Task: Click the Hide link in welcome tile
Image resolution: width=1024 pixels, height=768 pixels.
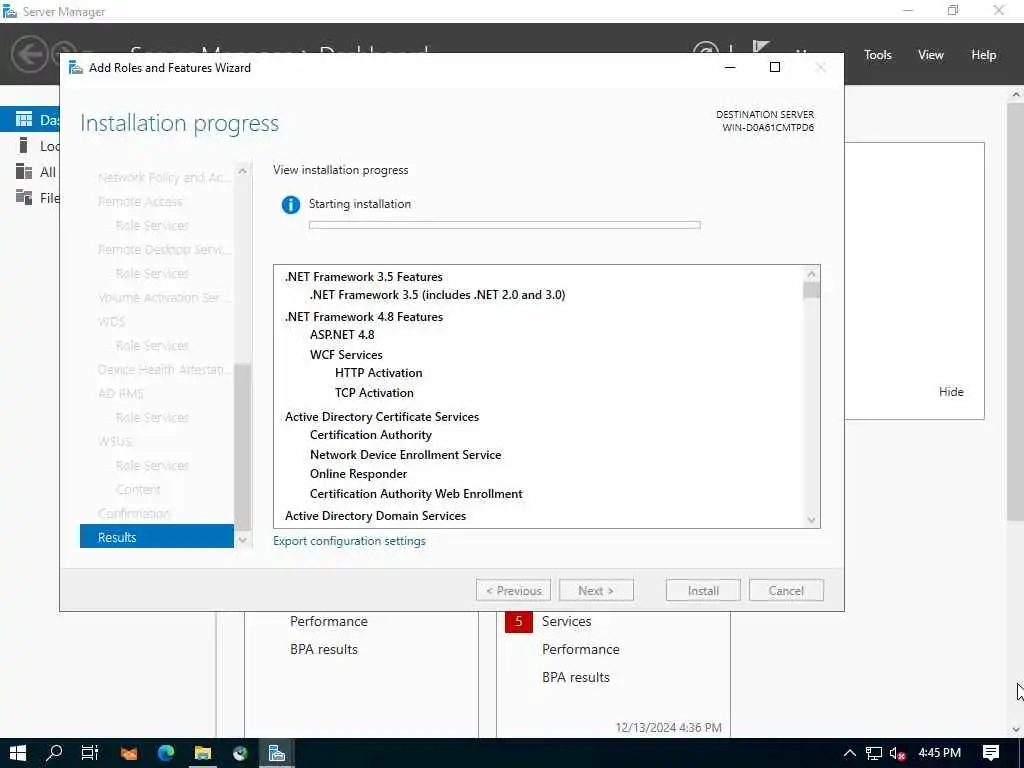Action: point(951,392)
